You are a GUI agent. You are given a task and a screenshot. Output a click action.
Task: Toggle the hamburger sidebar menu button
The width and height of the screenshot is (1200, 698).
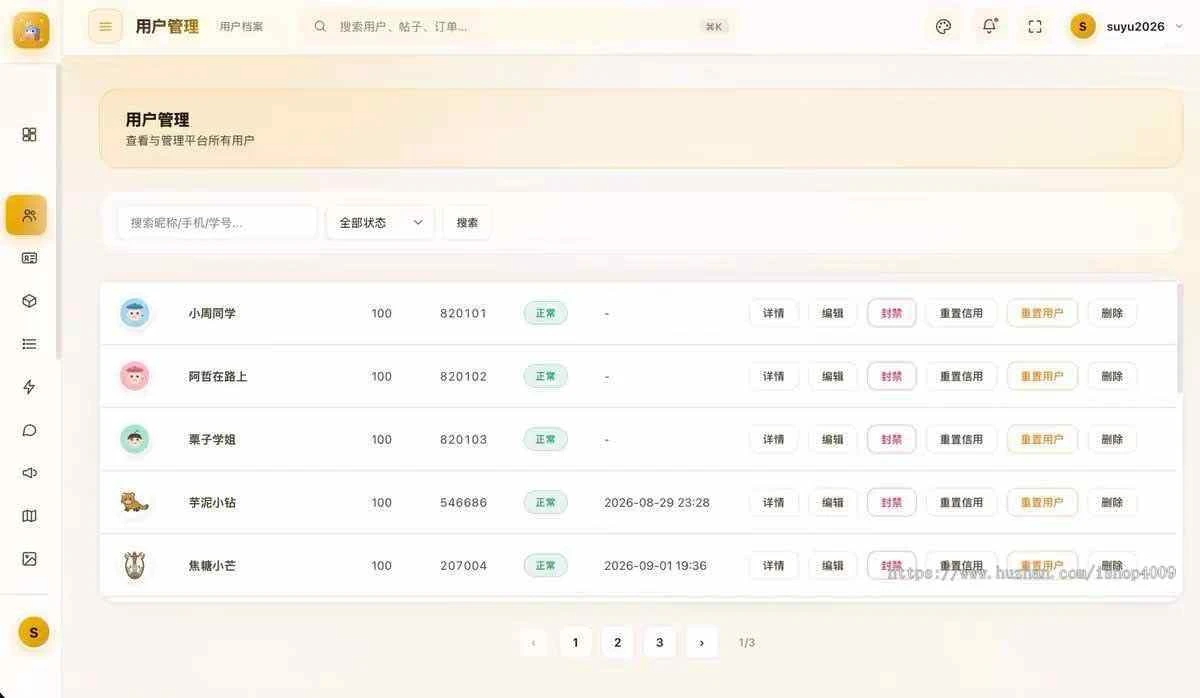pyautogui.click(x=105, y=26)
